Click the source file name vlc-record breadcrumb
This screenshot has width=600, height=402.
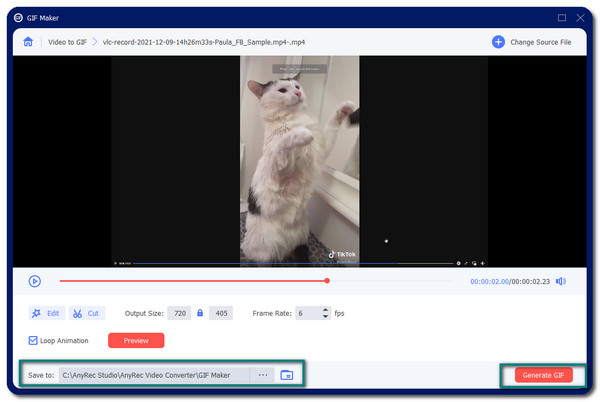click(204, 42)
